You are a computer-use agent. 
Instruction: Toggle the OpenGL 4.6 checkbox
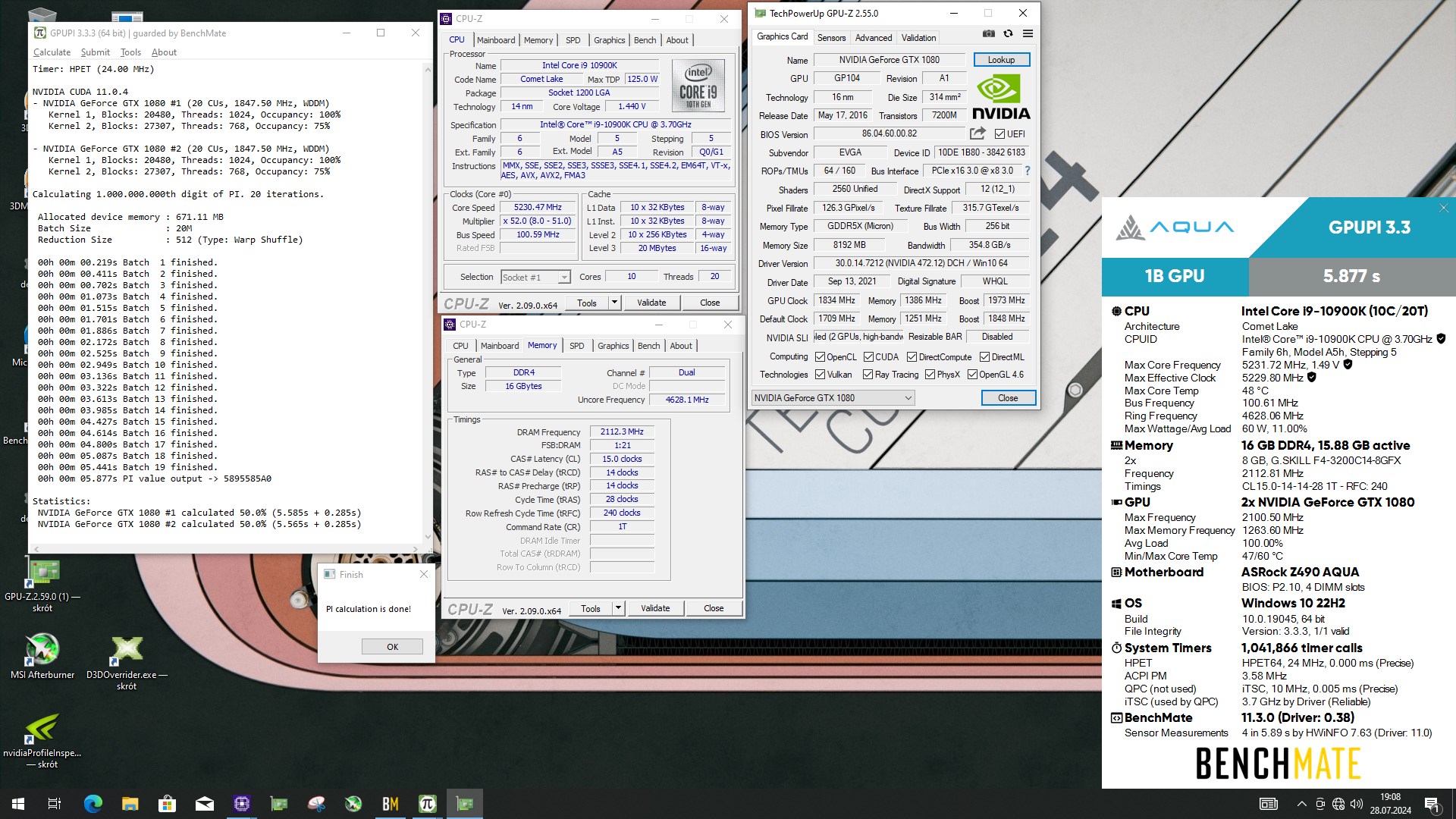coord(972,375)
